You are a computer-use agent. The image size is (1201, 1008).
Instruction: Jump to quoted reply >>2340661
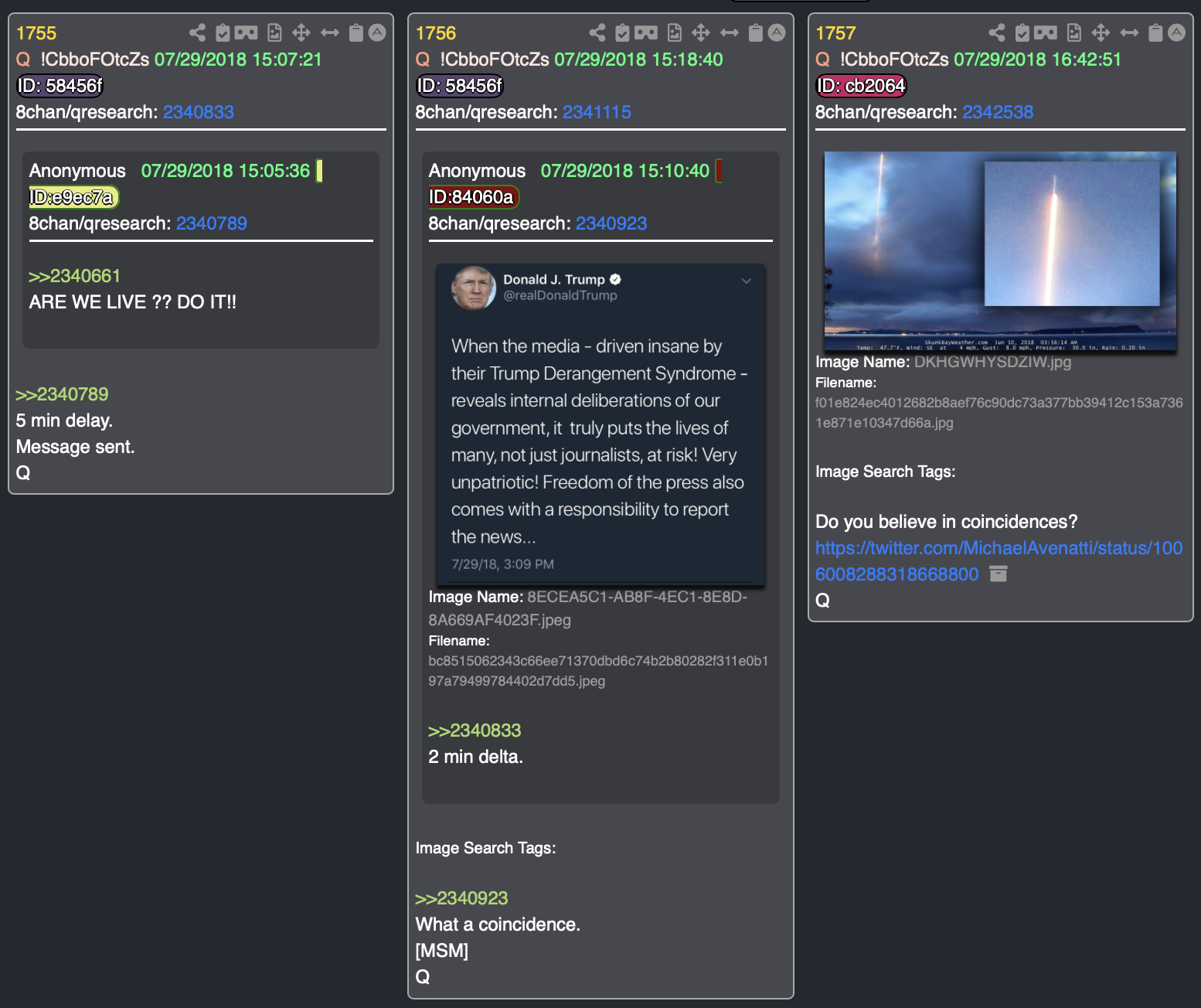point(75,276)
